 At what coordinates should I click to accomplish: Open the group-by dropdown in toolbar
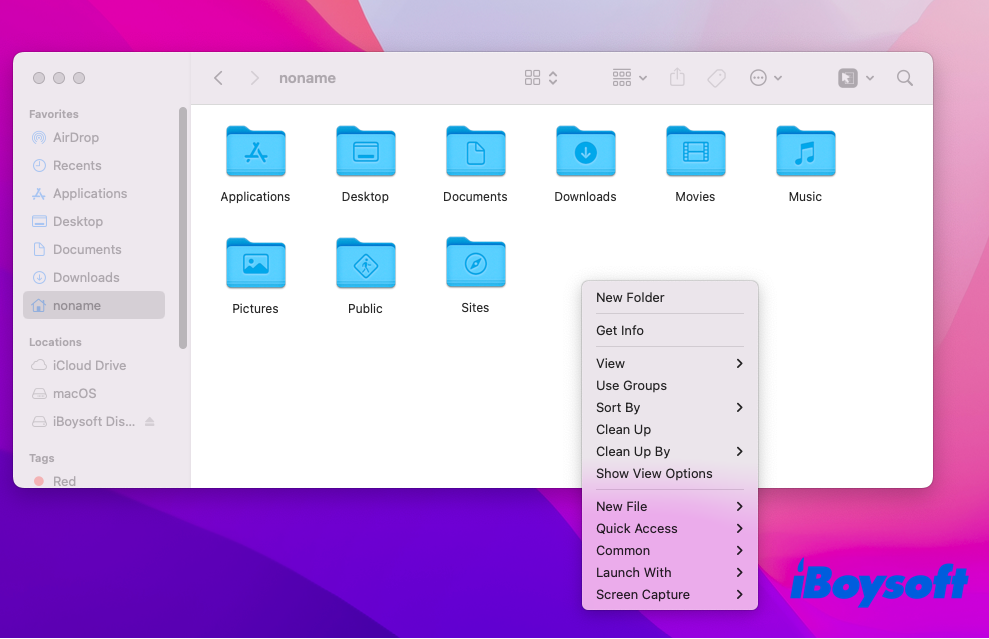629,78
